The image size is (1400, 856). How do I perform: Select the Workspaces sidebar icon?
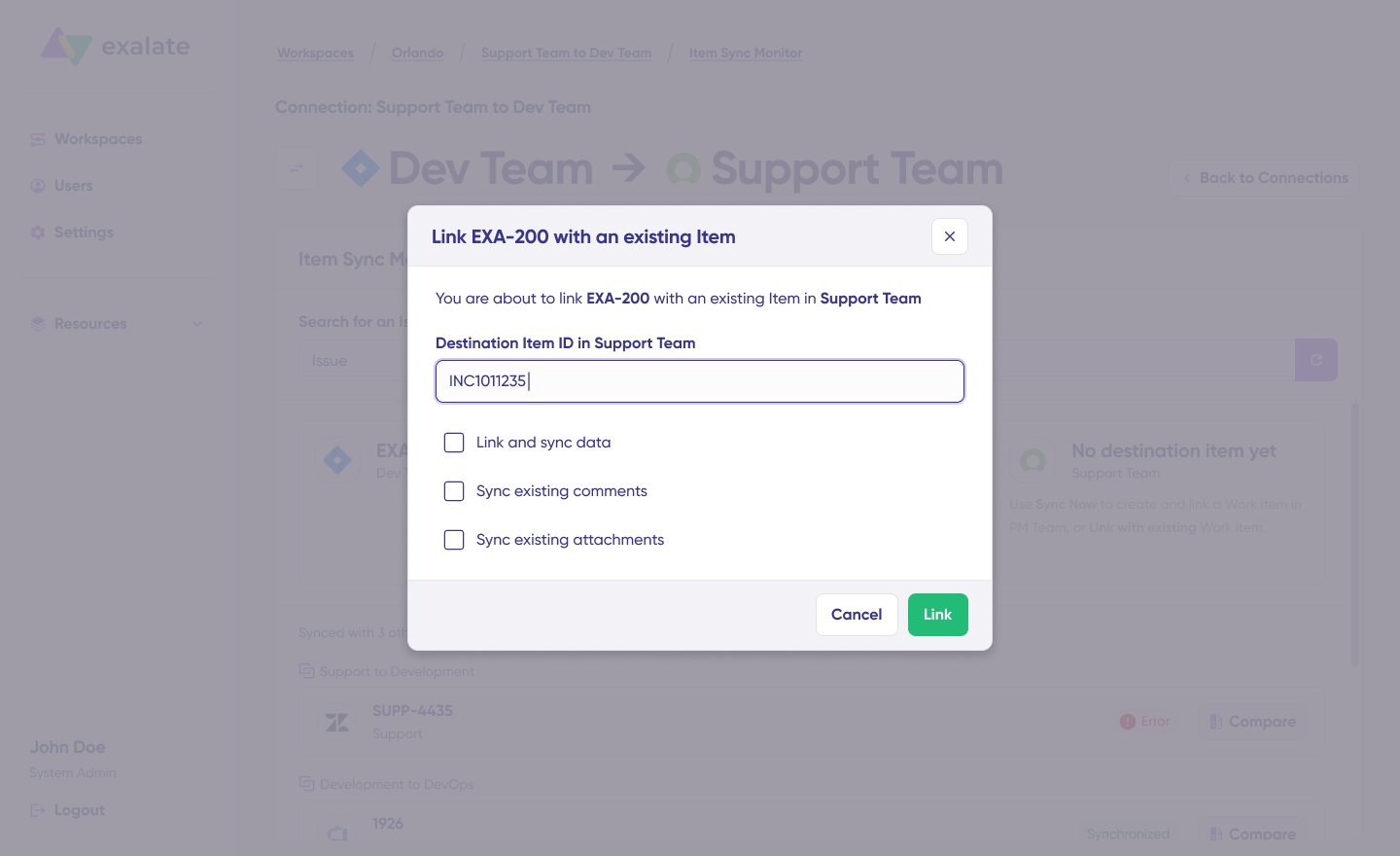tap(38, 138)
